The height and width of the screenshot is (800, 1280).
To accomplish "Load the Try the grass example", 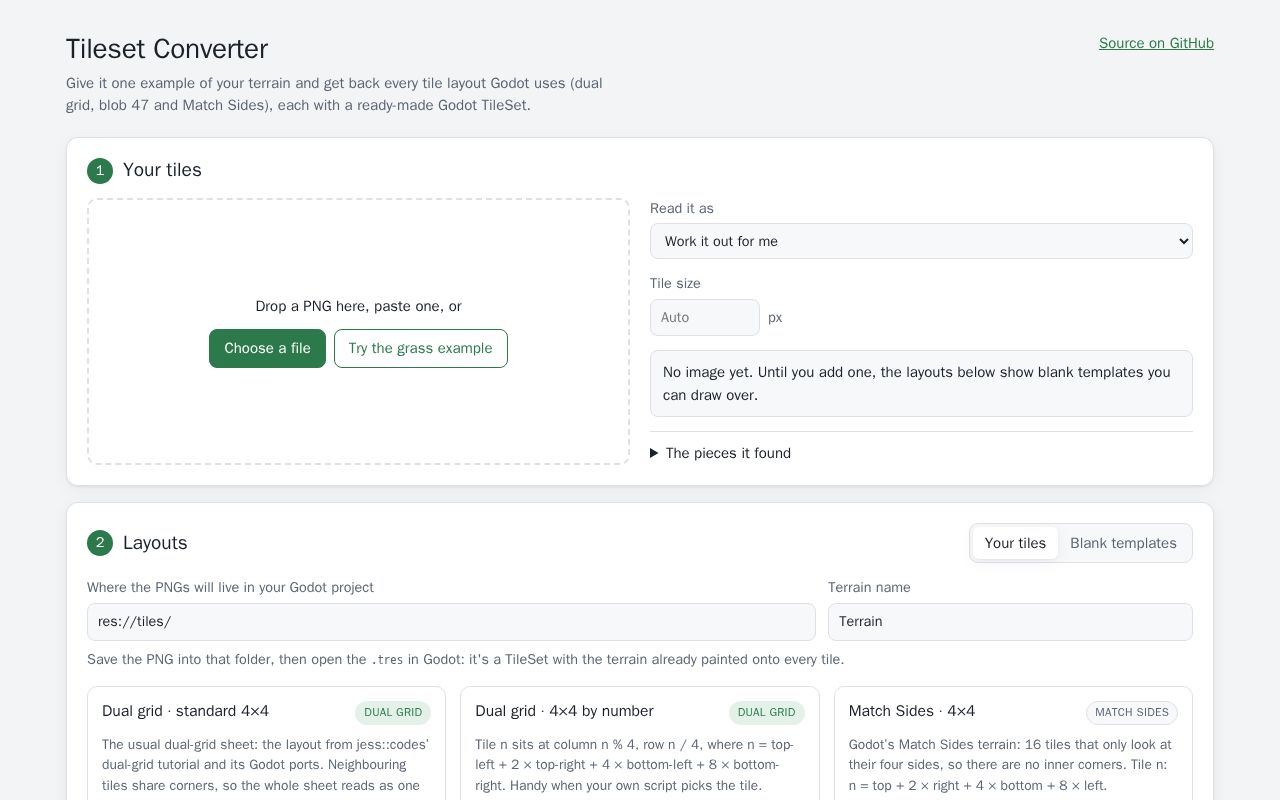I will [421, 348].
